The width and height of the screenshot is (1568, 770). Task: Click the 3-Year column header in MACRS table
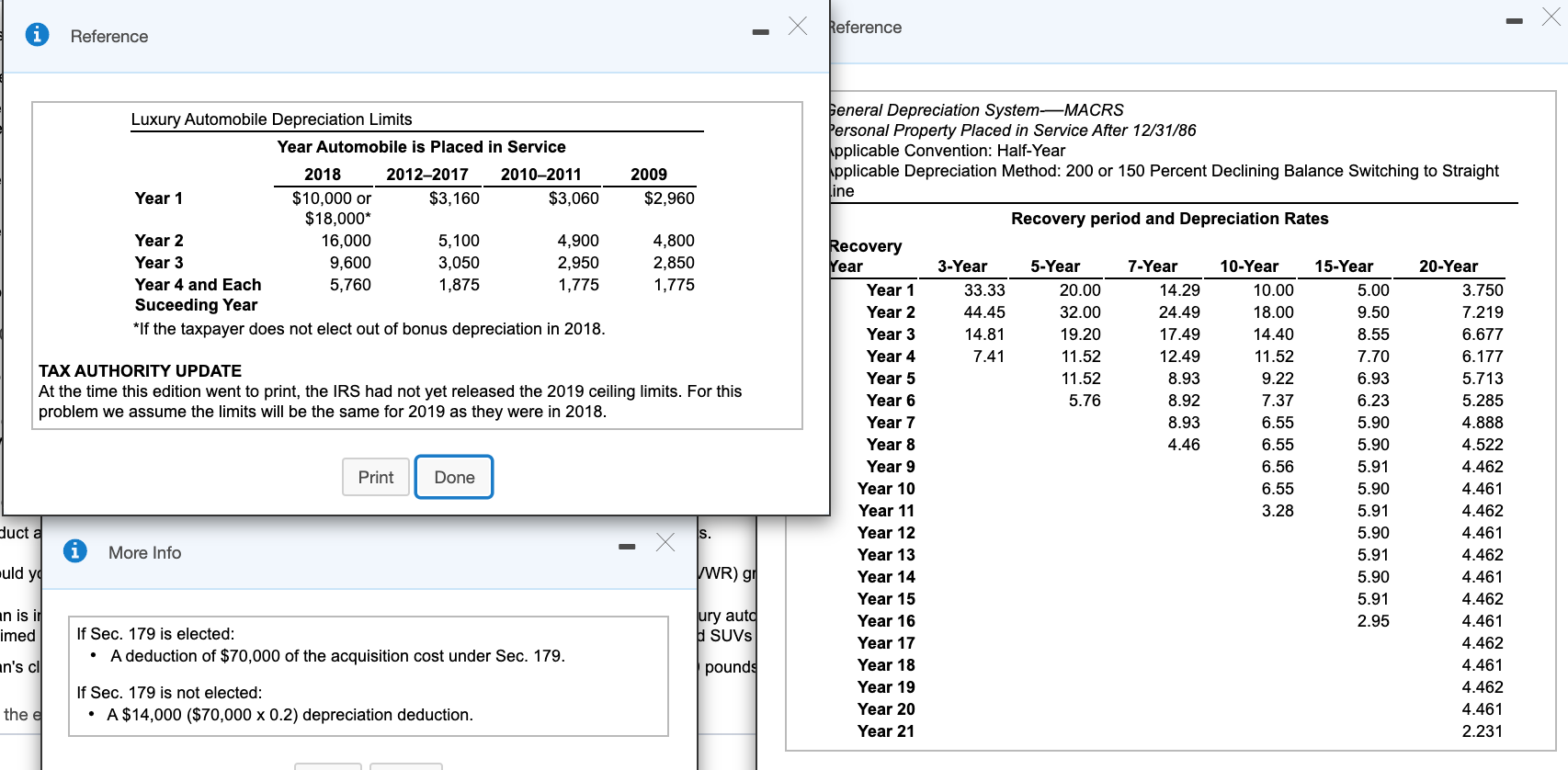pyautogui.click(x=962, y=266)
